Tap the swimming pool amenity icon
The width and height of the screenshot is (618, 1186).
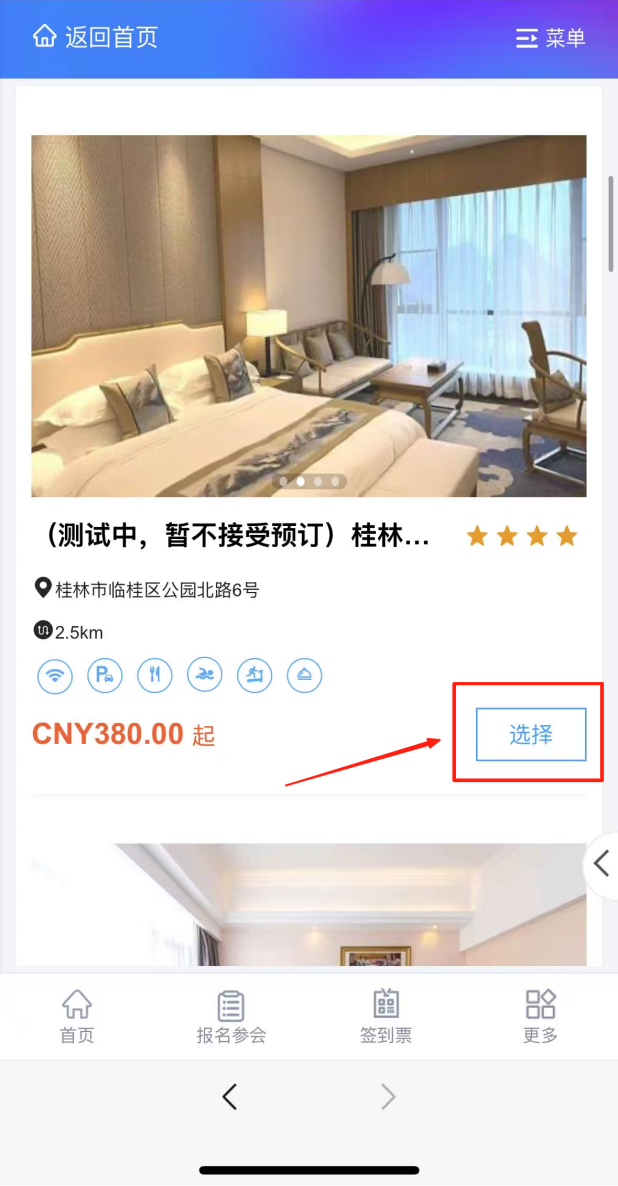click(205, 675)
